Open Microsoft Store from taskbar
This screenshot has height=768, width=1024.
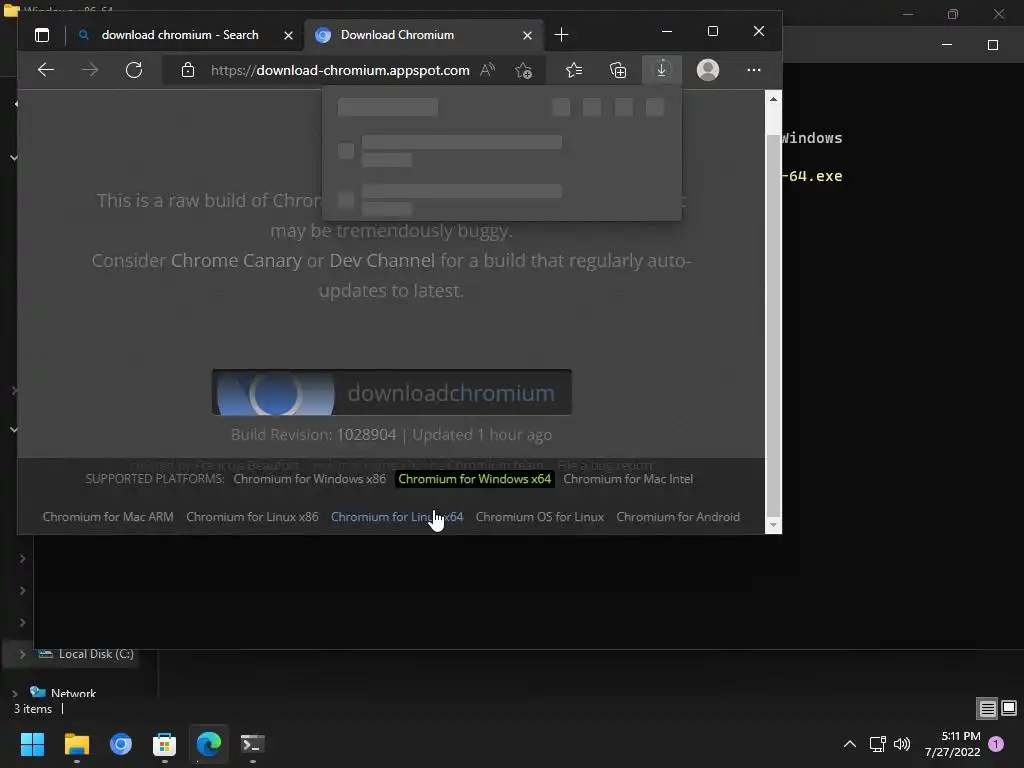pos(165,744)
